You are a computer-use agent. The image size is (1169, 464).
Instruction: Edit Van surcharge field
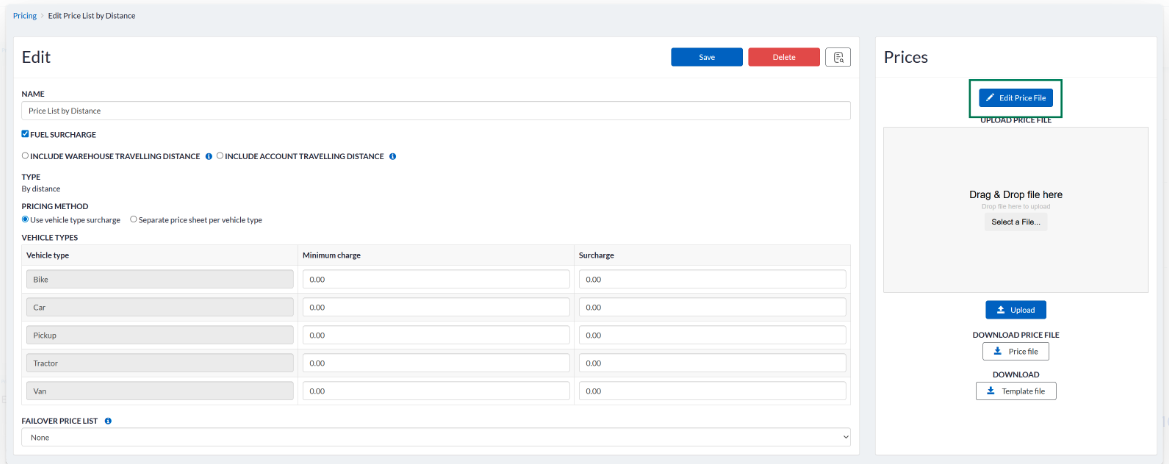point(713,391)
